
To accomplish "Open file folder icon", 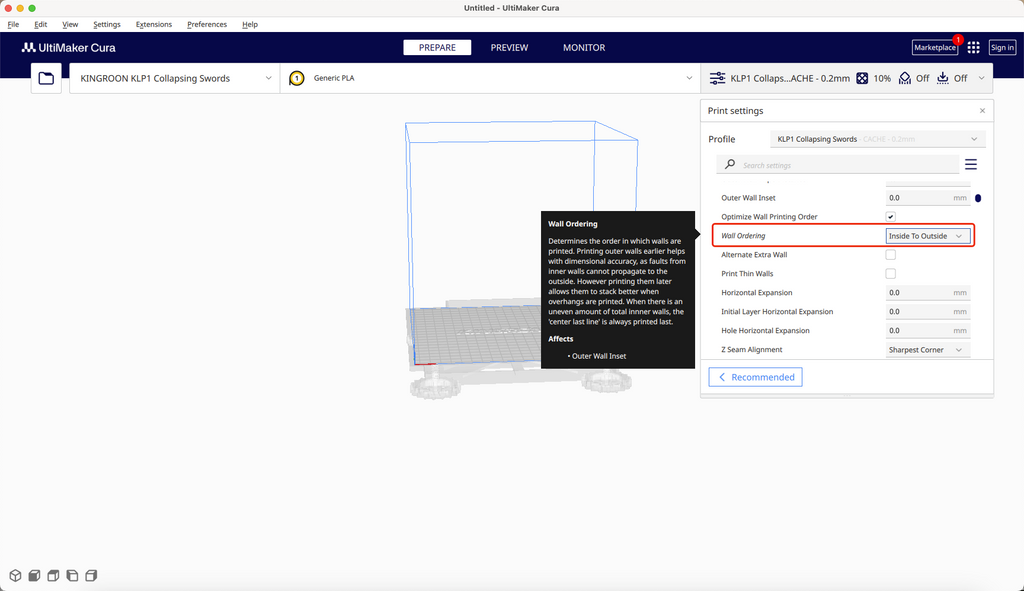I will tap(46, 78).
